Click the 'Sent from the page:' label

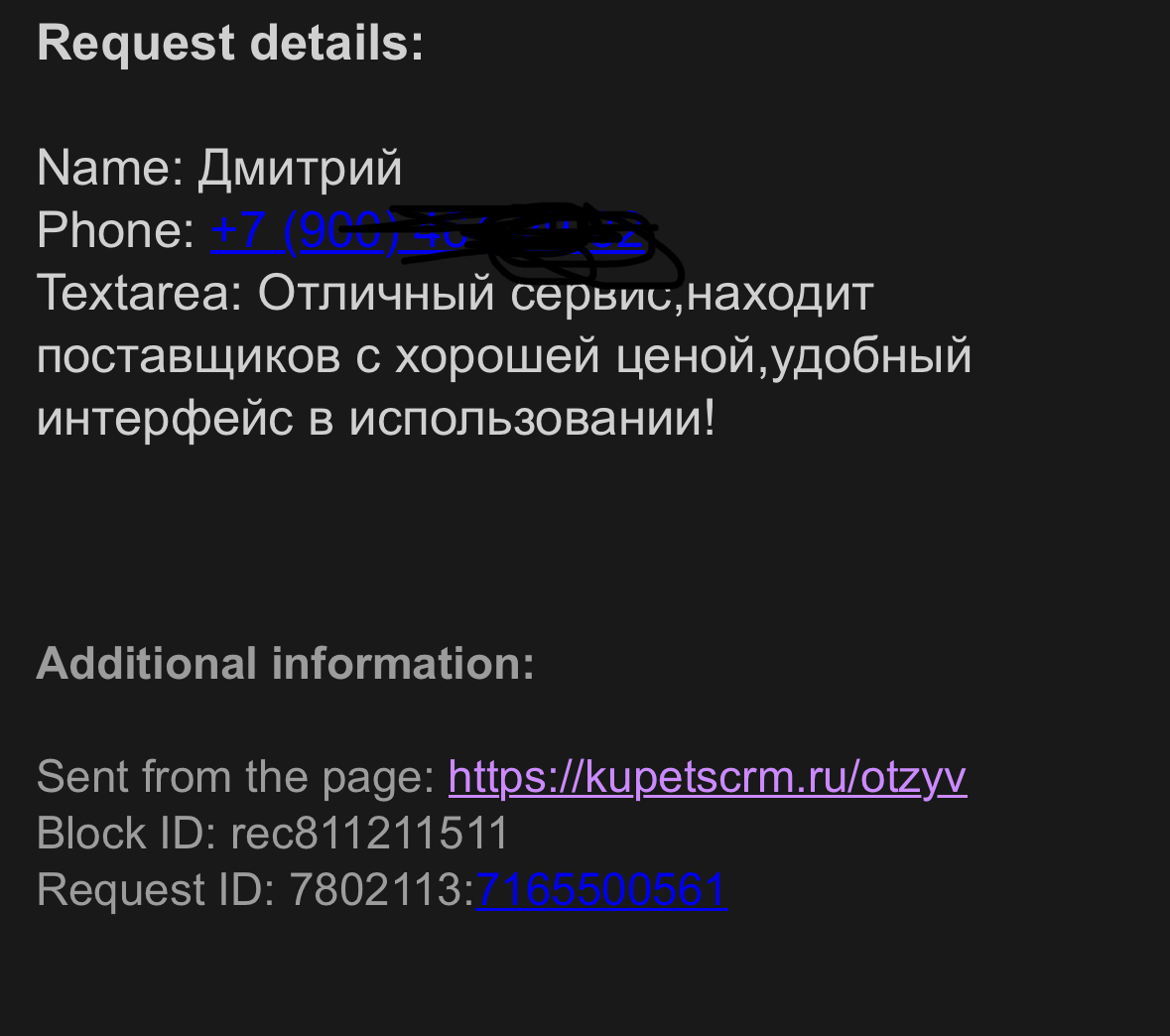[x=236, y=778]
